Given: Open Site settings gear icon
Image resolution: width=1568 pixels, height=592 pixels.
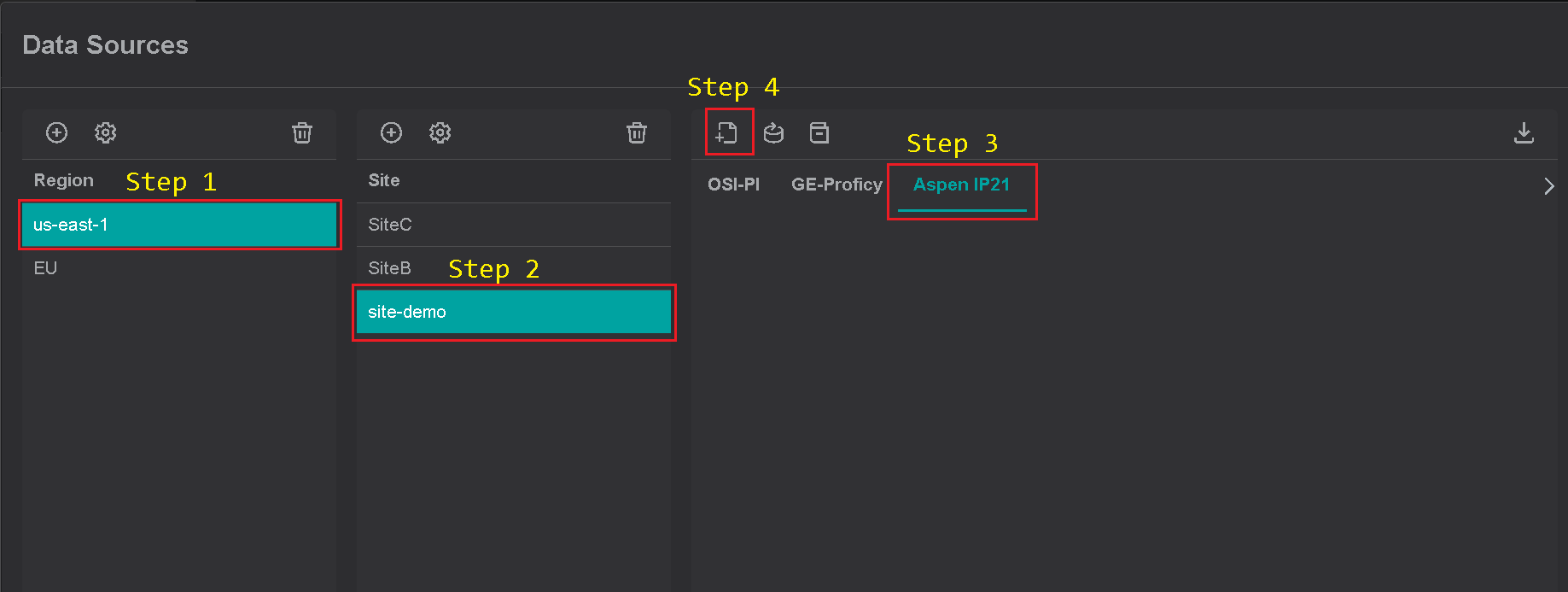Looking at the screenshot, I should (440, 132).
